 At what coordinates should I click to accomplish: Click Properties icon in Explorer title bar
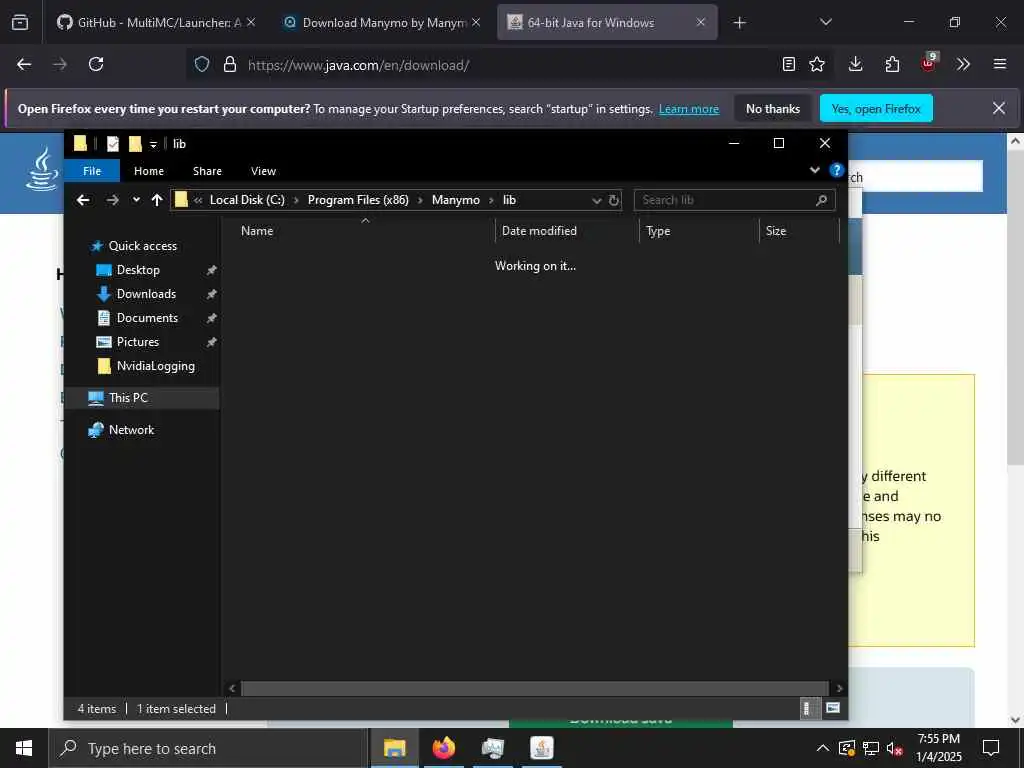pyautogui.click(x=113, y=144)
